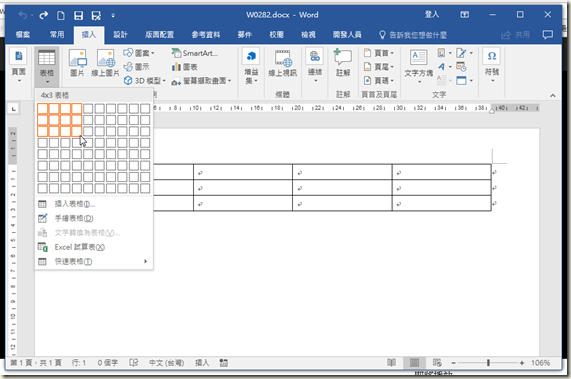Switch to the 郵件 Mailings tab

tap(245, 35)
